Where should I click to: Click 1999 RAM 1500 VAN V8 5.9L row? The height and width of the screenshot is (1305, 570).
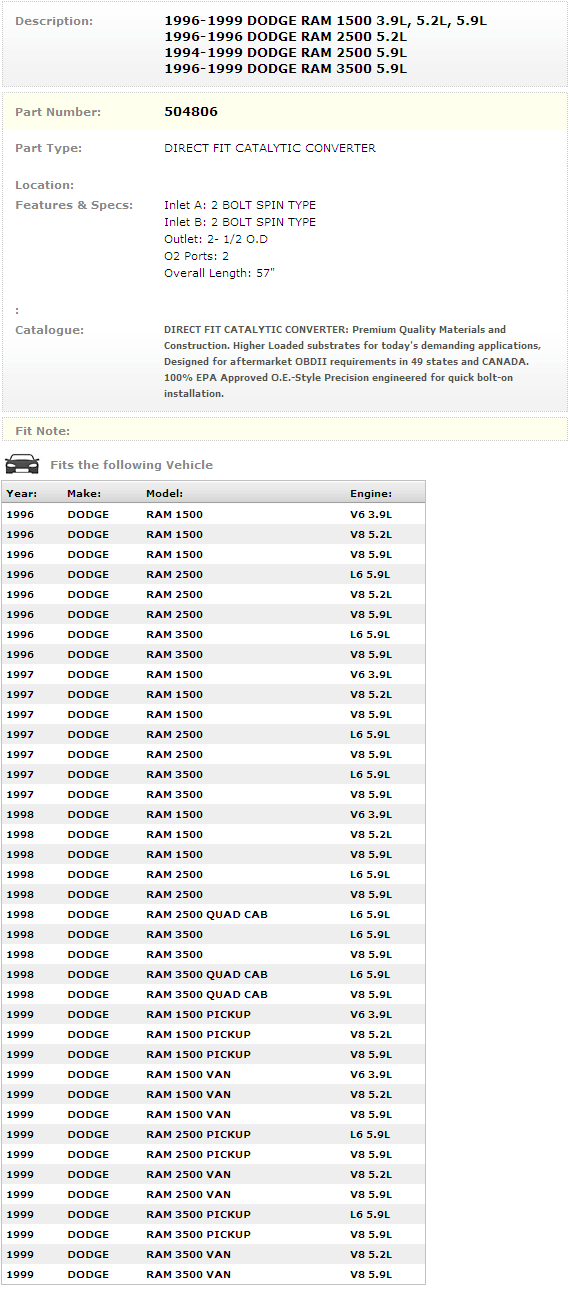213,1114
